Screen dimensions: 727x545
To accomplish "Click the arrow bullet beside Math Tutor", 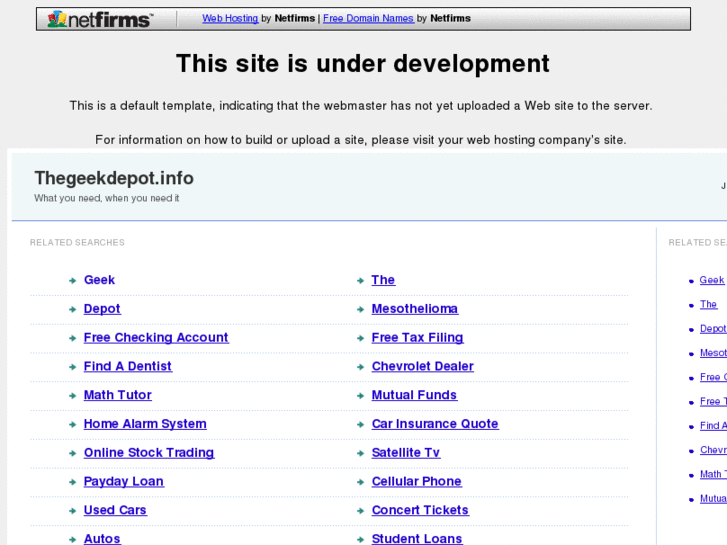I will click(72, 396).
